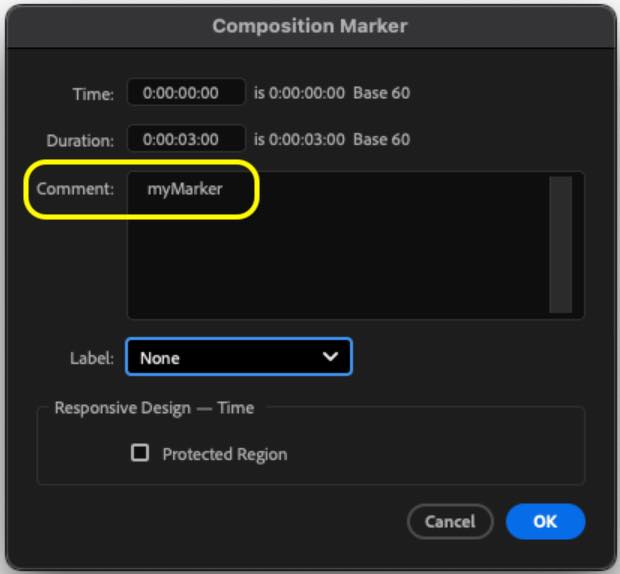Click the chevron arrow on Label dropdown
The image size is (620, 574).
pyautogui.click(x=330, y=357)
